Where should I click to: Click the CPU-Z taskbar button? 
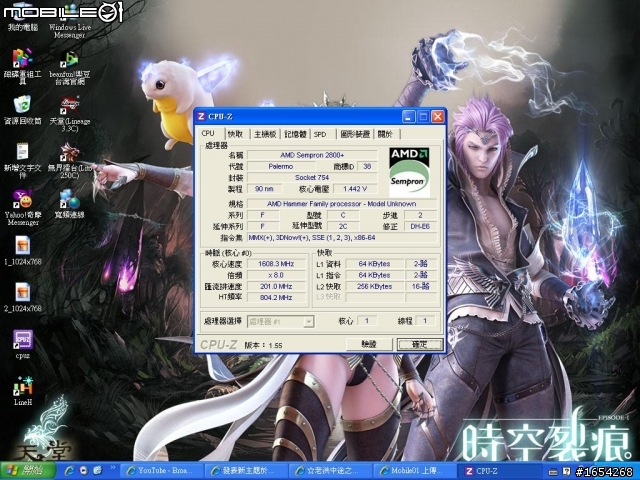[x=499, y=471]
